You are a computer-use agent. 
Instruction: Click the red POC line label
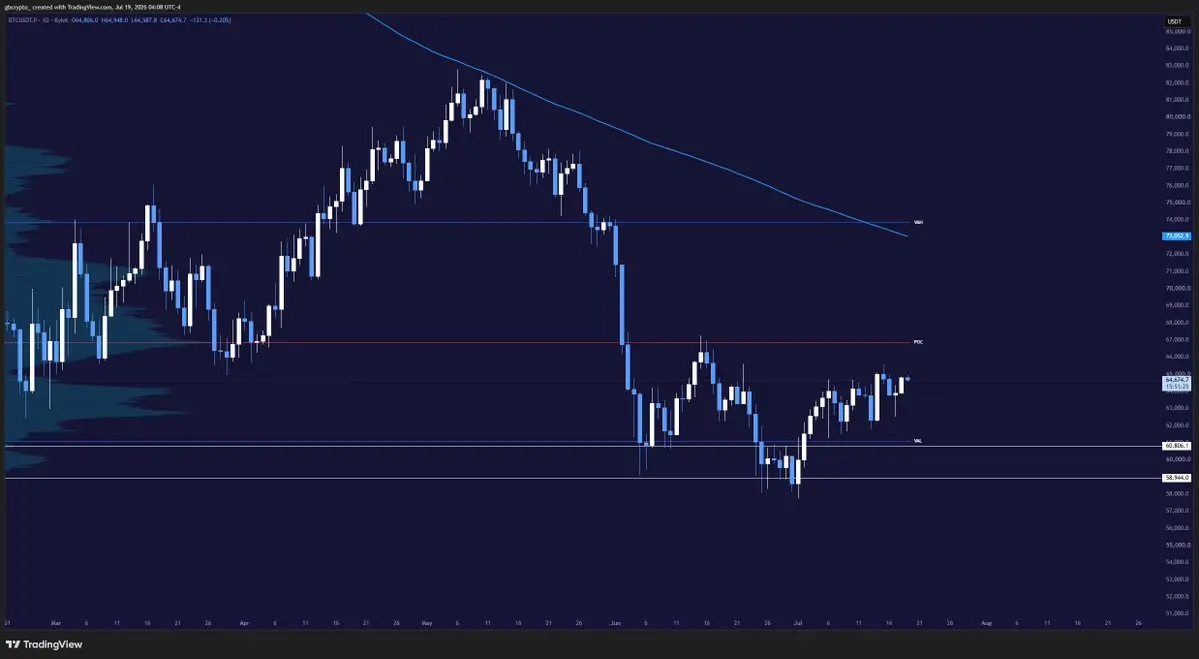coord(918,342)
